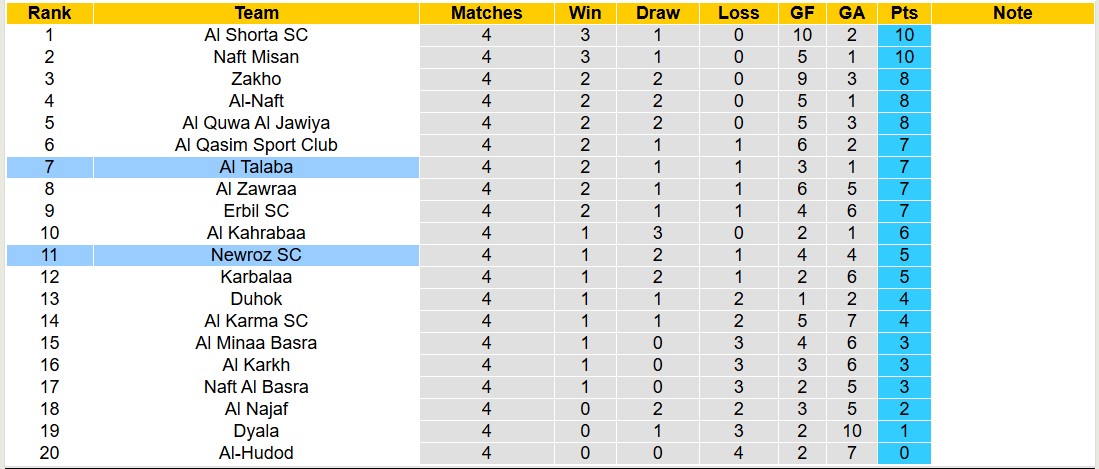Click the GF column header
Screen dimensions: 1099x469
801,13
